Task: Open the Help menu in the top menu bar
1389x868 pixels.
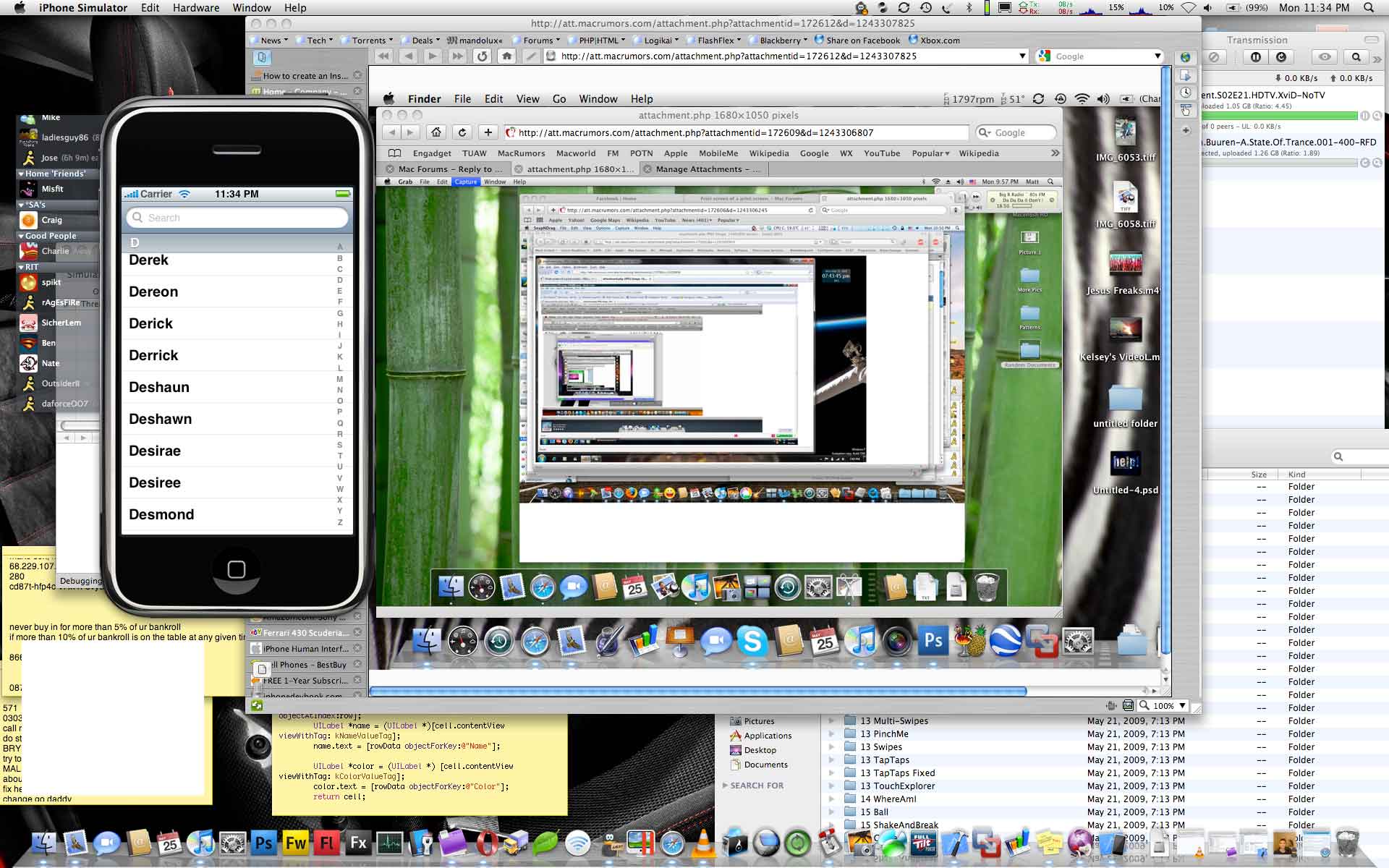Action: tap(295, 8)
